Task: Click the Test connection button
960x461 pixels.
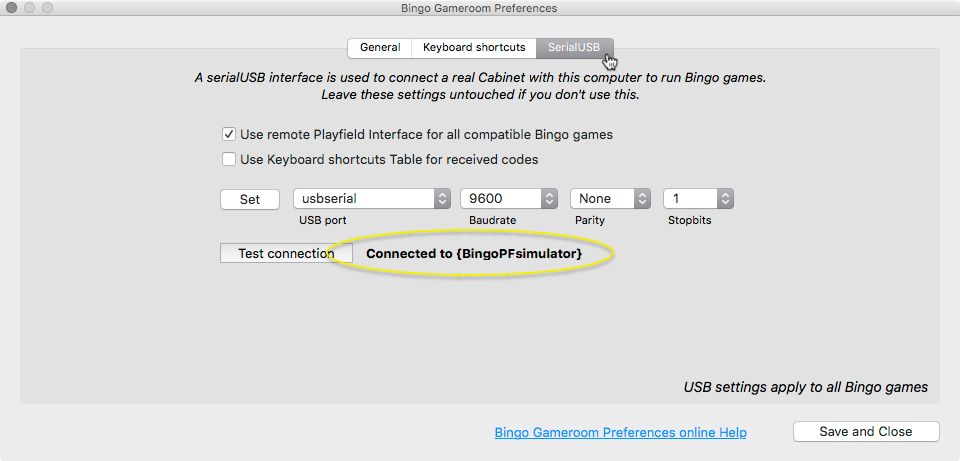Action: tap(286, 253)
